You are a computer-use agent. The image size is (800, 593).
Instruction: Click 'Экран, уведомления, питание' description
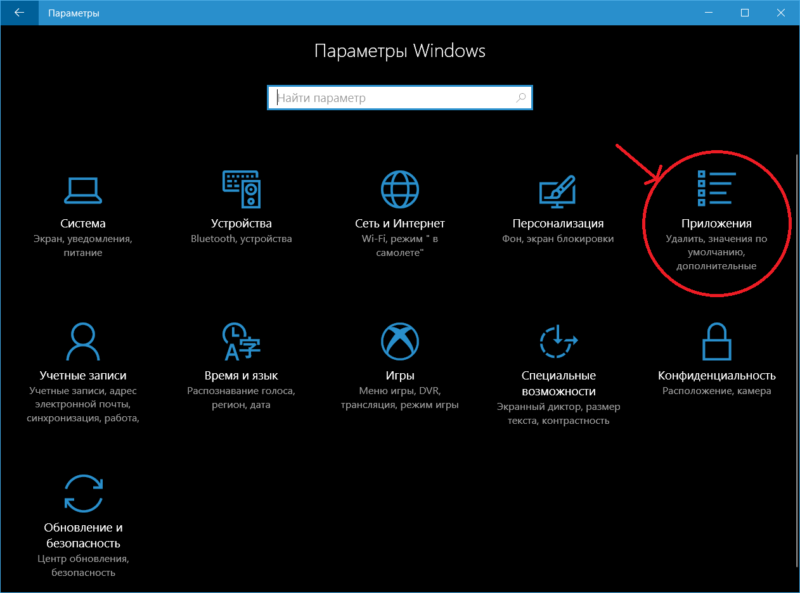click(83, 245)
